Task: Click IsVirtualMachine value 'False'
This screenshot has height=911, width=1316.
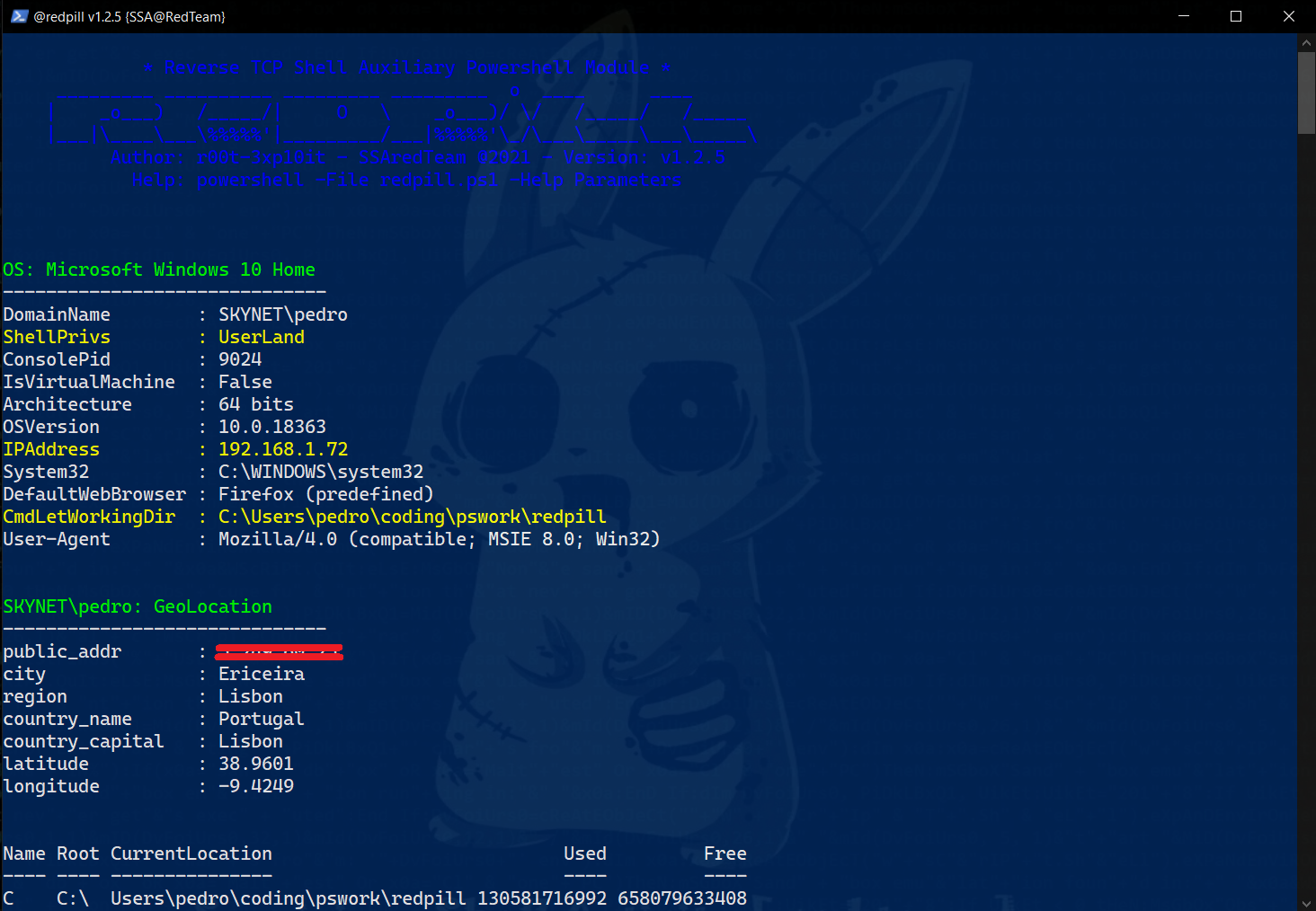Action: tap(245, 382)
